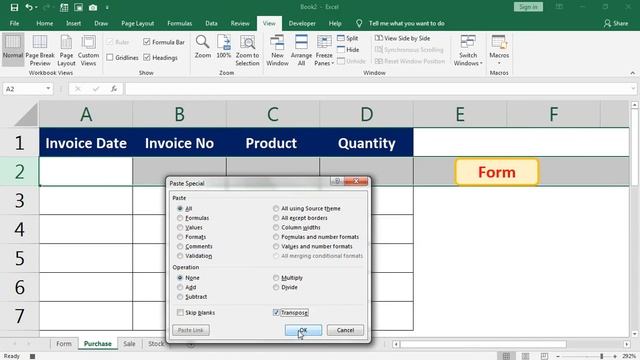
Task: Switch to the Home ribbon tab
Action: tap(44, 23)
